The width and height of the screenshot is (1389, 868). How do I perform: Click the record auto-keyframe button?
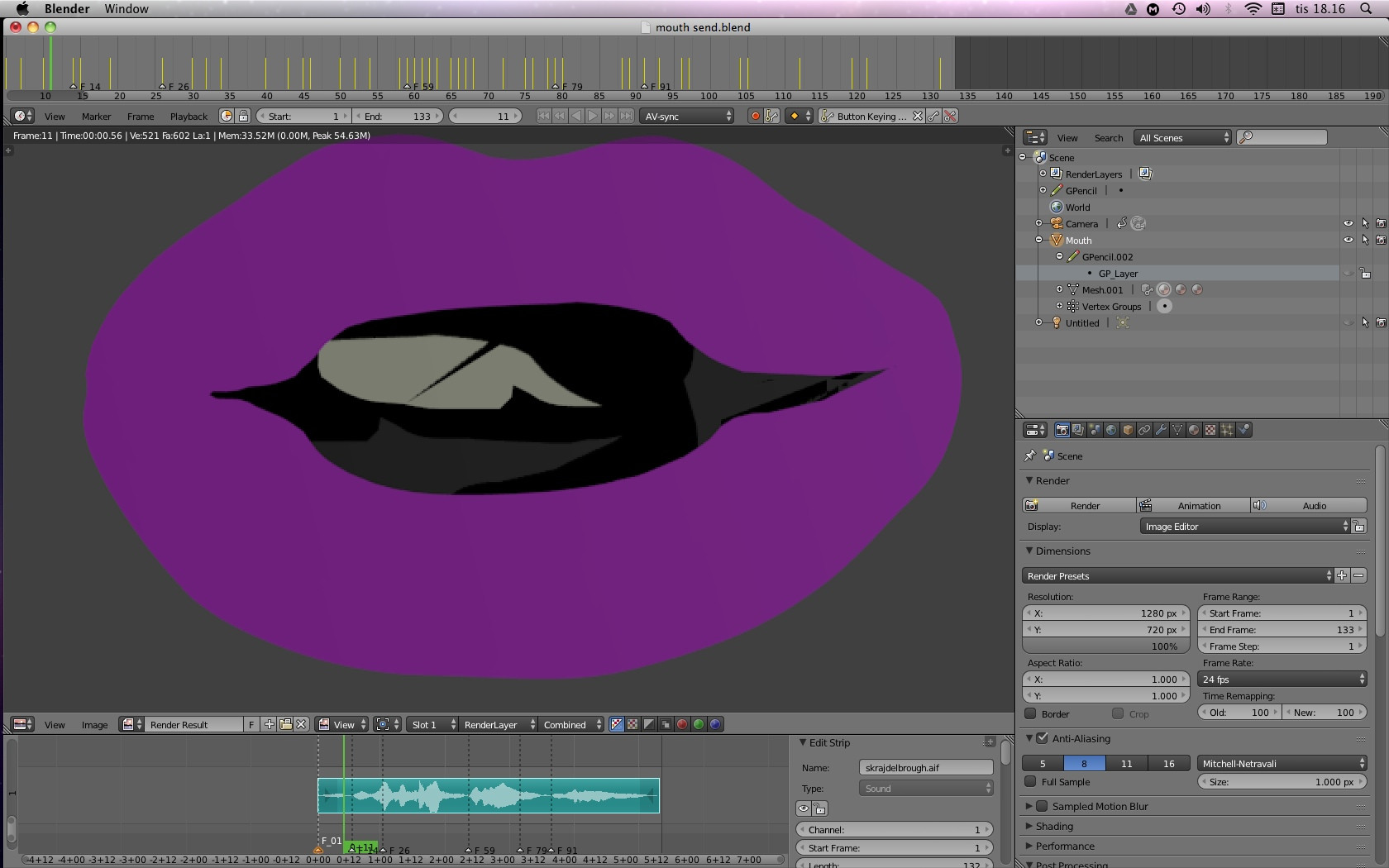click(754, 117)
